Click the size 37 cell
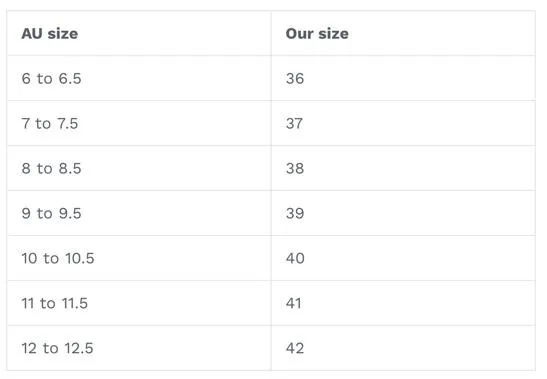Viewport: 547px width, 379px height. [x=403, y=123]
